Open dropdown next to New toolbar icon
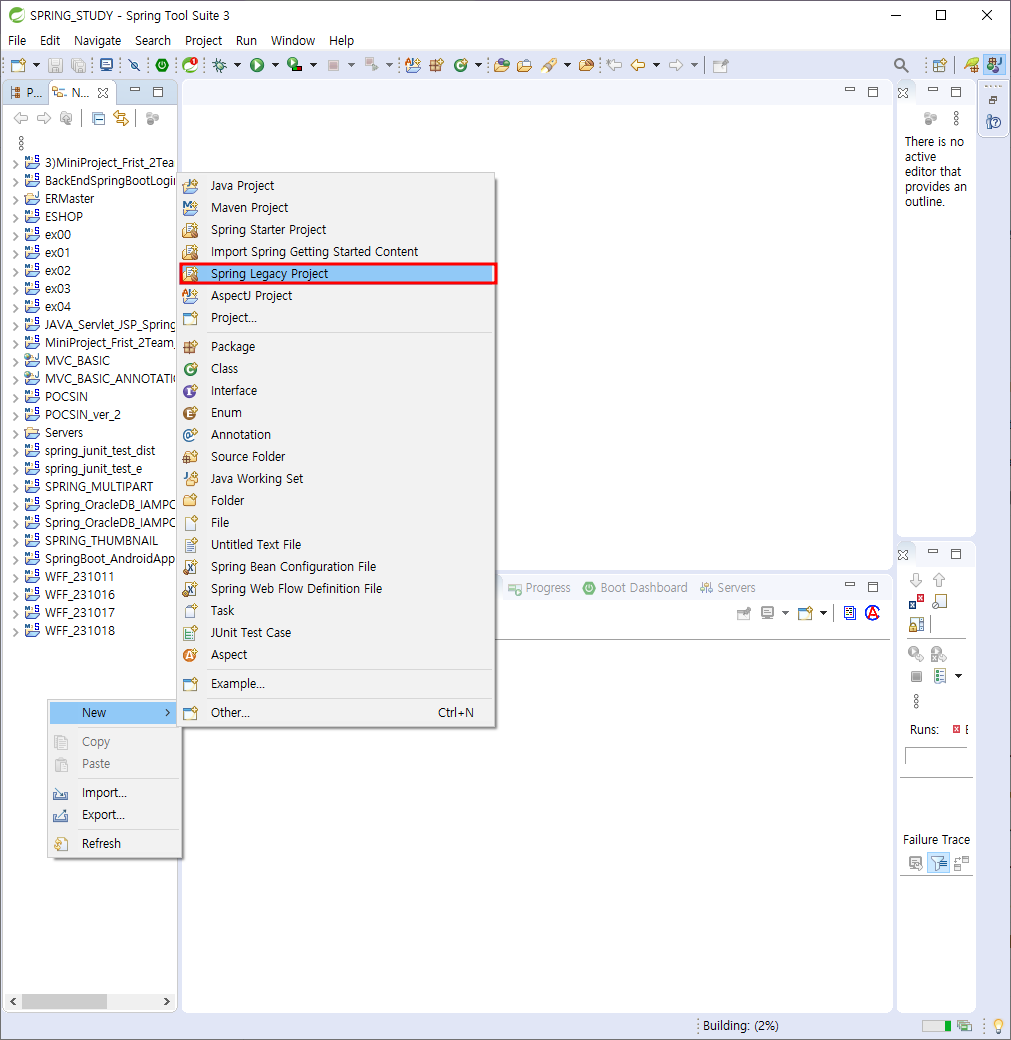1011x1040 pixels. tap(36, 65)
